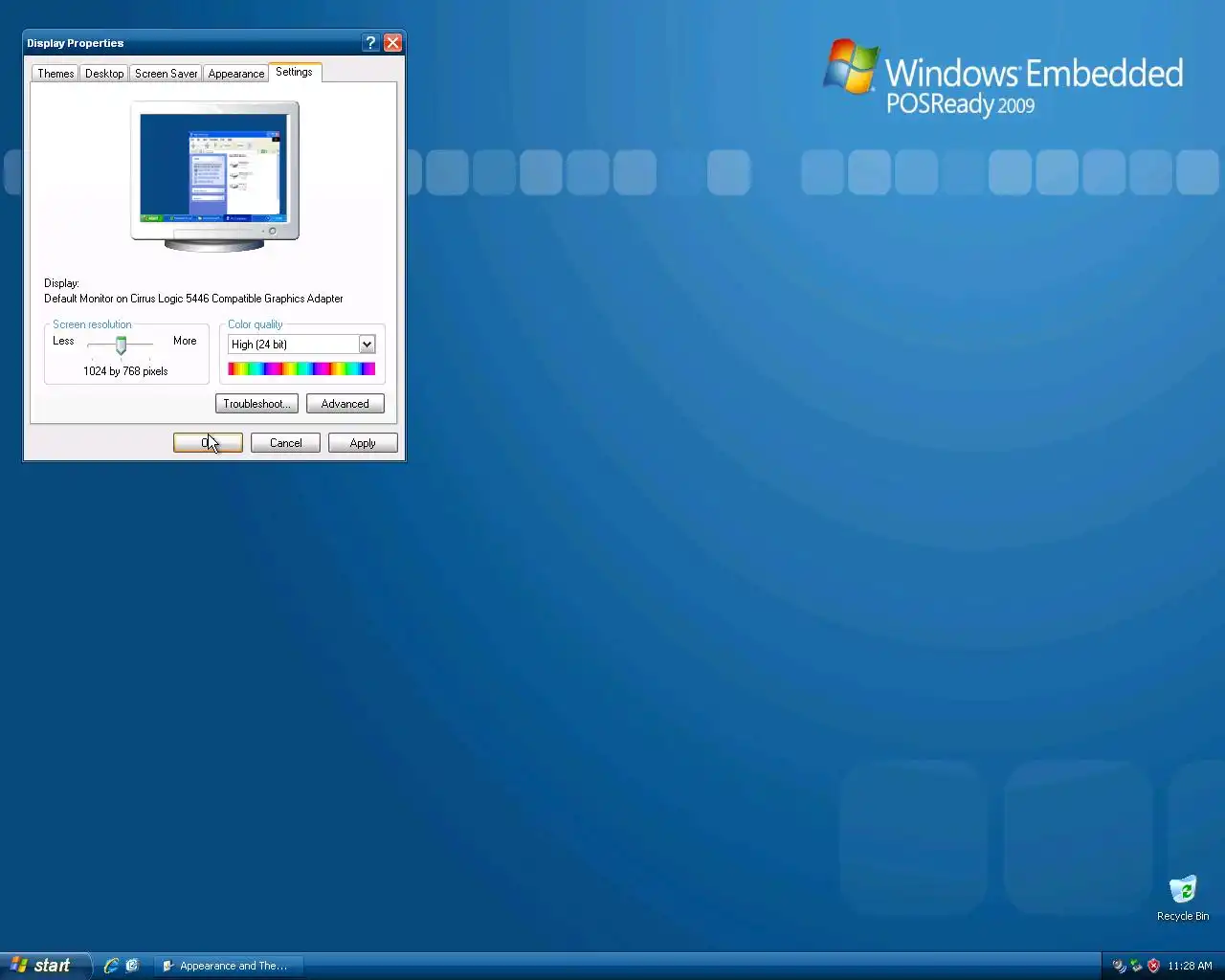Screen dimensions: 1225x980
Task: Click the Show Desktop quick launch icon
Action: coord(132,966)
